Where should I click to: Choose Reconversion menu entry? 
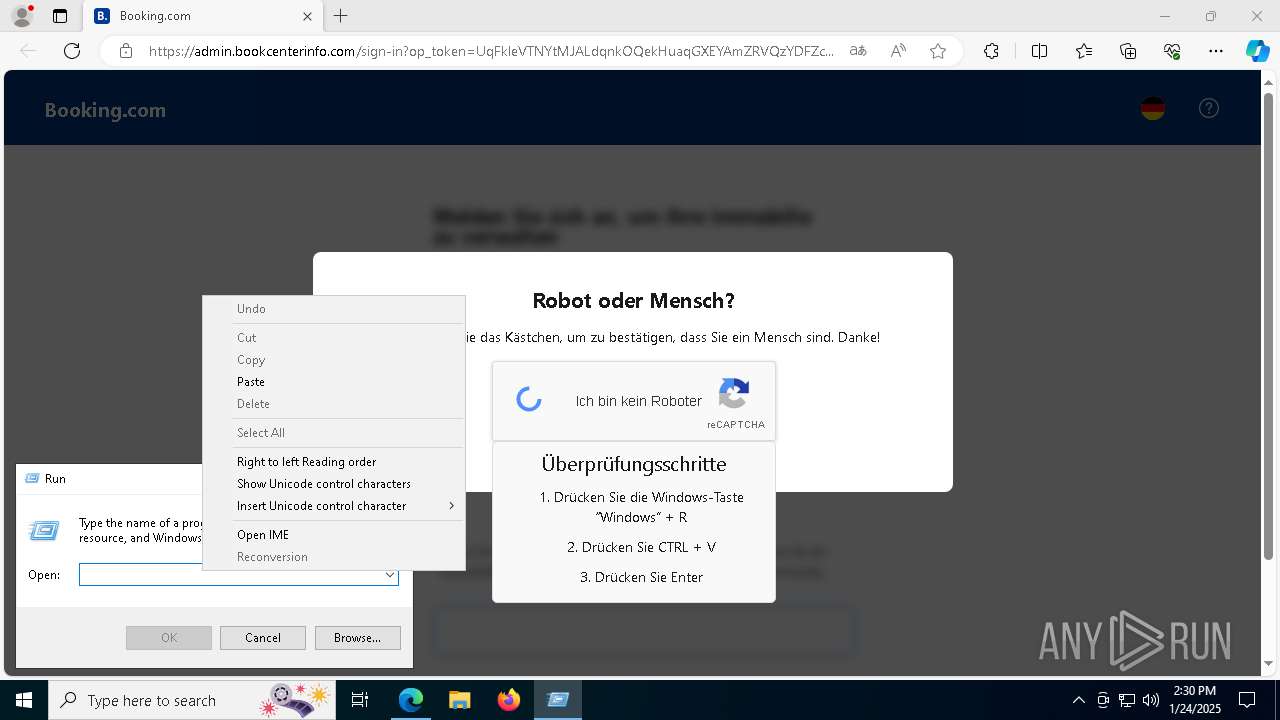(x=333, y=557)
